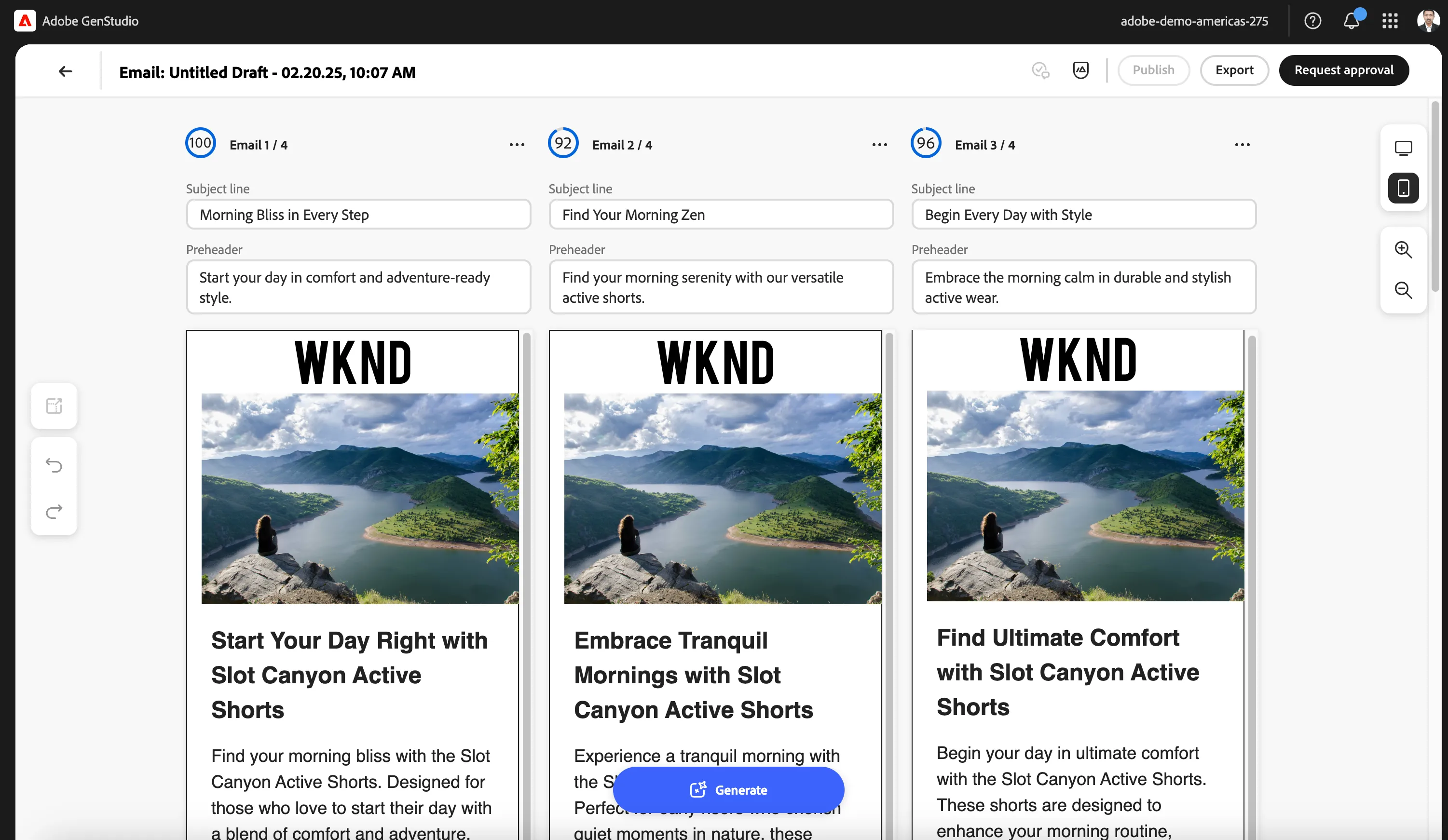The width and height of the screenshot is (1448, 840).
Task: Edit Email 1 preheader about comfort and adventure-ready style
Action: 358,287
